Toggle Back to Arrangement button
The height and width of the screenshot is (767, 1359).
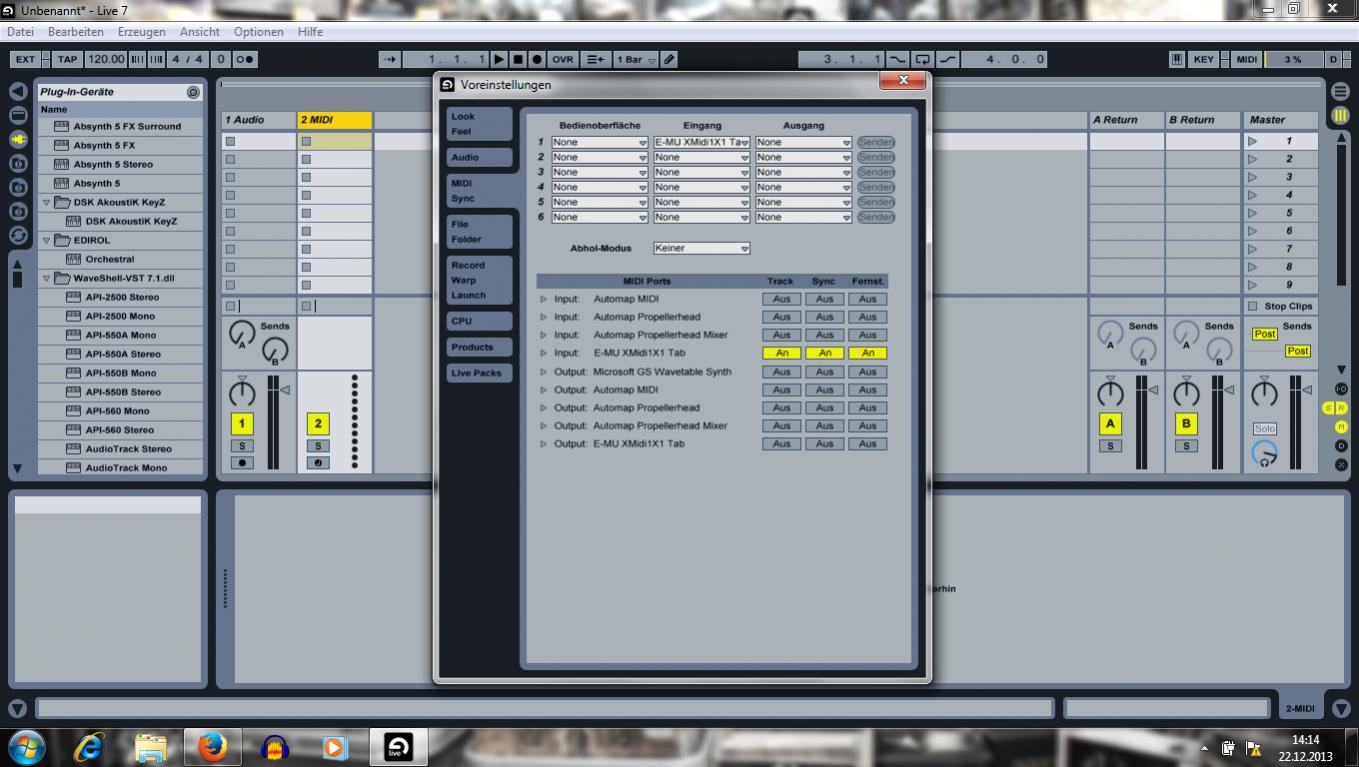[595, 59]
